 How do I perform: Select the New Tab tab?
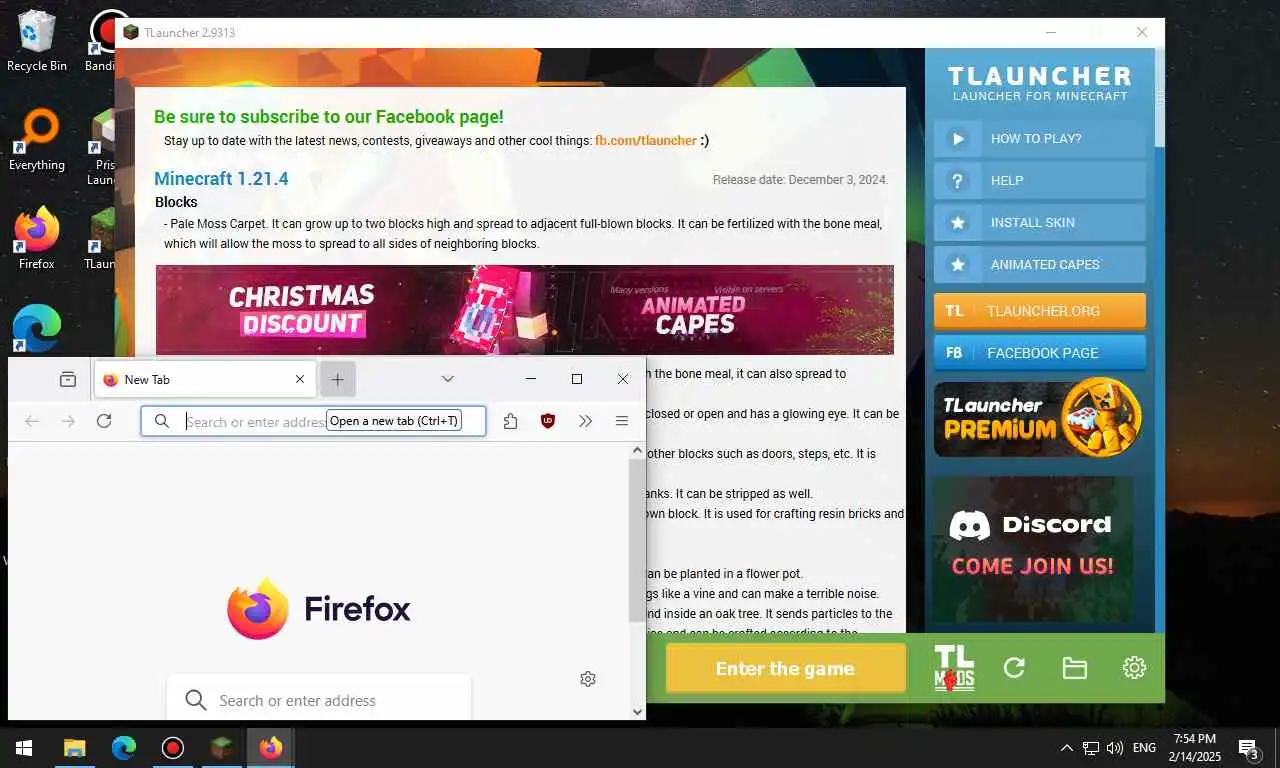pos(205,379)
